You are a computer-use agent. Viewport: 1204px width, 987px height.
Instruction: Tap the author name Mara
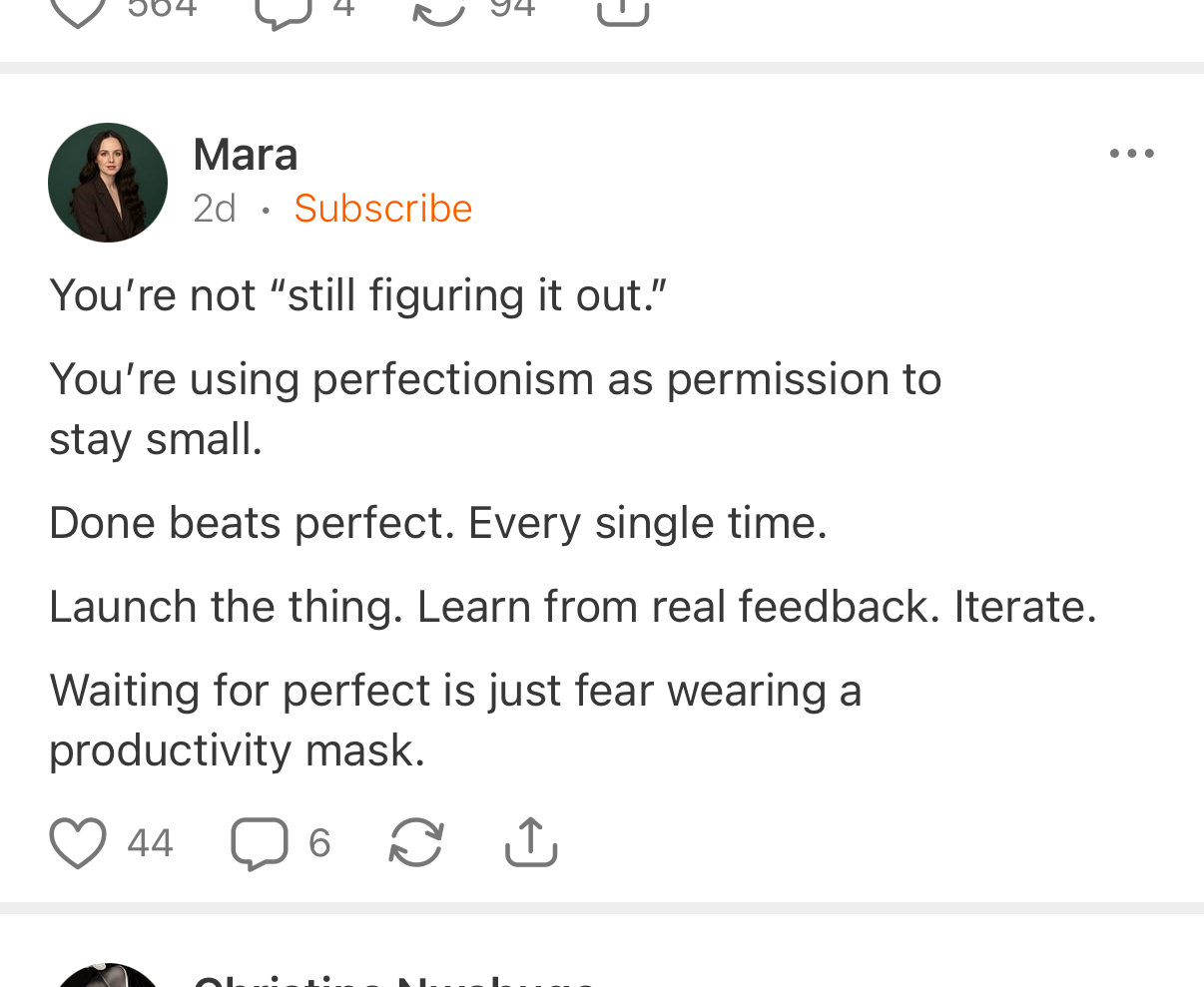pyautogui.click(x=246, y=155)
